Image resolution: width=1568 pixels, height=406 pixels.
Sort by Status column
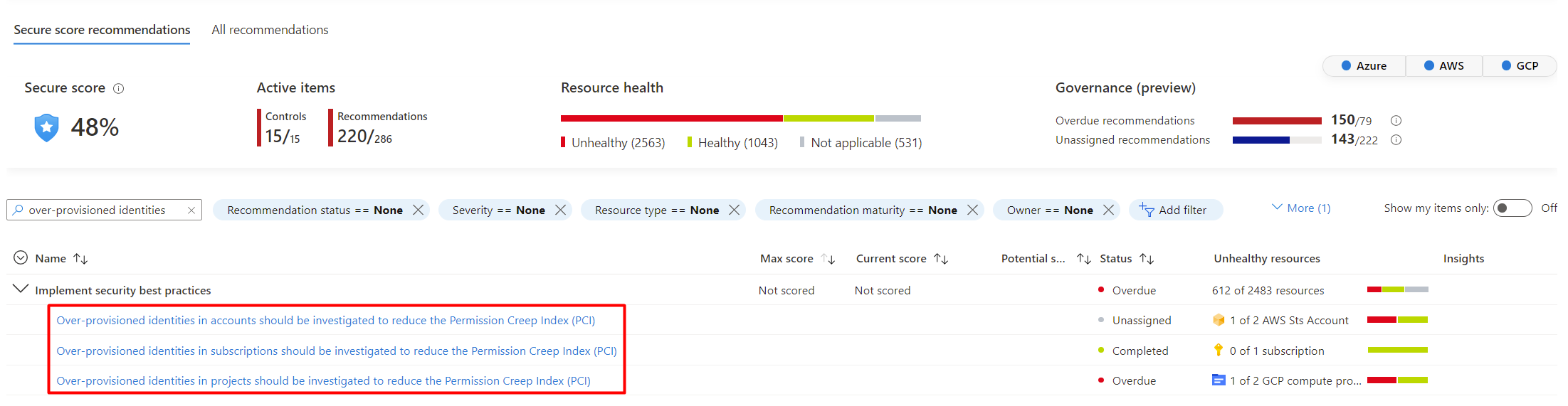point(1147,259)
